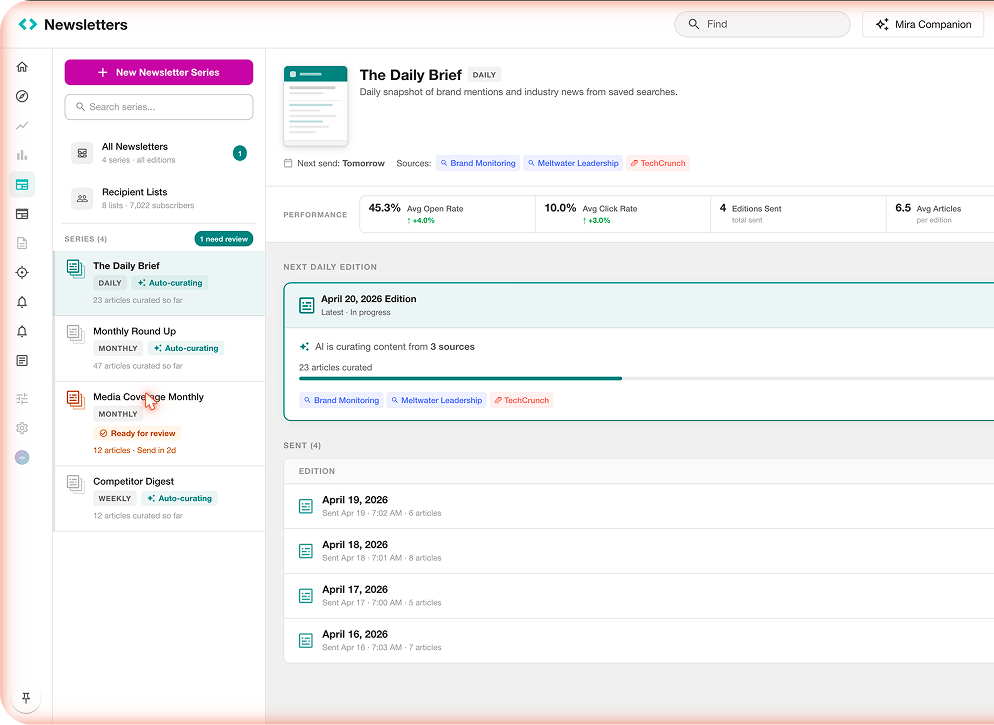The width and height of the screenshot is (994, 725).
Task: Click The Daily Brief newsletter thumbnail
Action: tap(316, 105)
